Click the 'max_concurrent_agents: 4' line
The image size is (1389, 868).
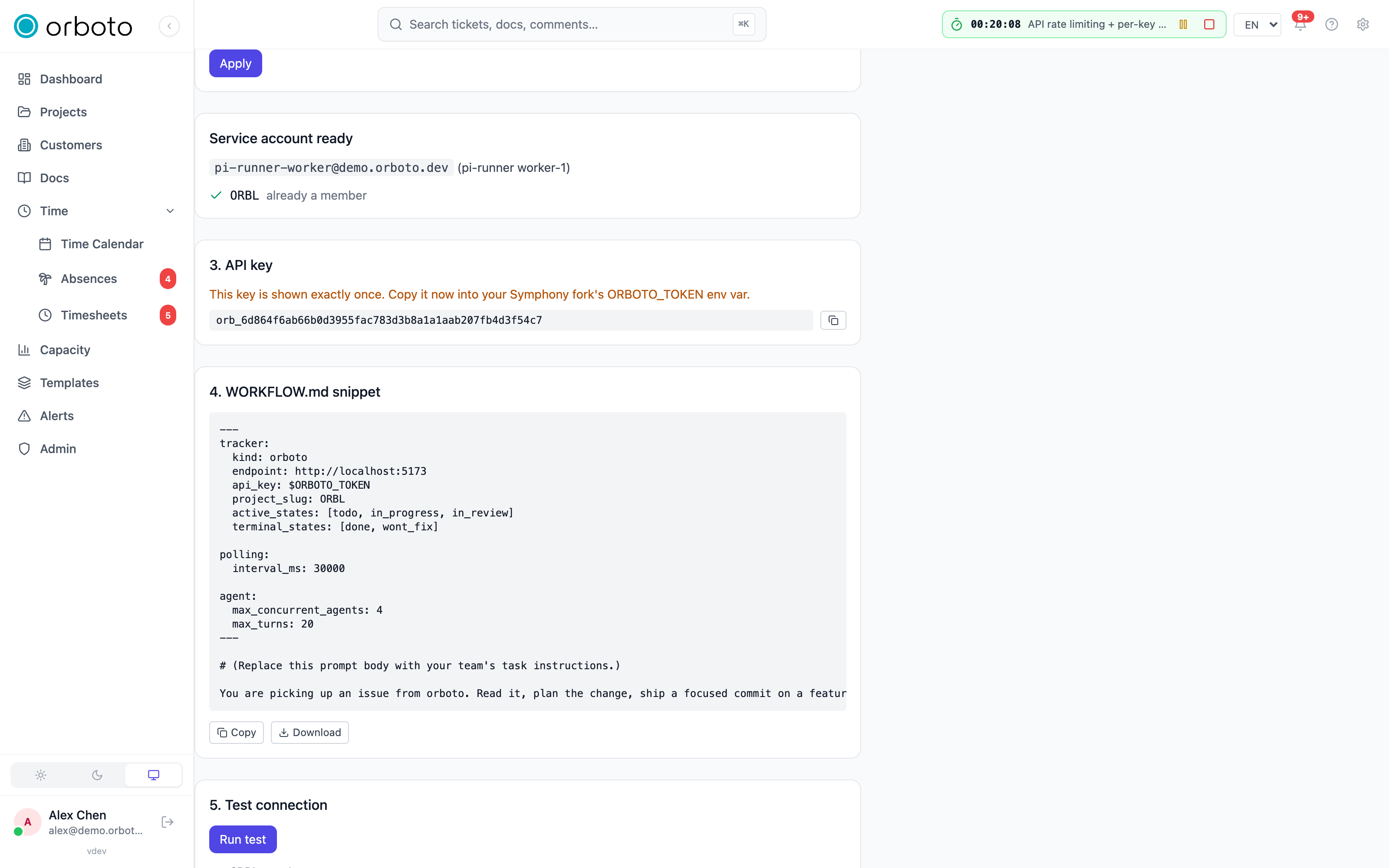click(307, 610)
